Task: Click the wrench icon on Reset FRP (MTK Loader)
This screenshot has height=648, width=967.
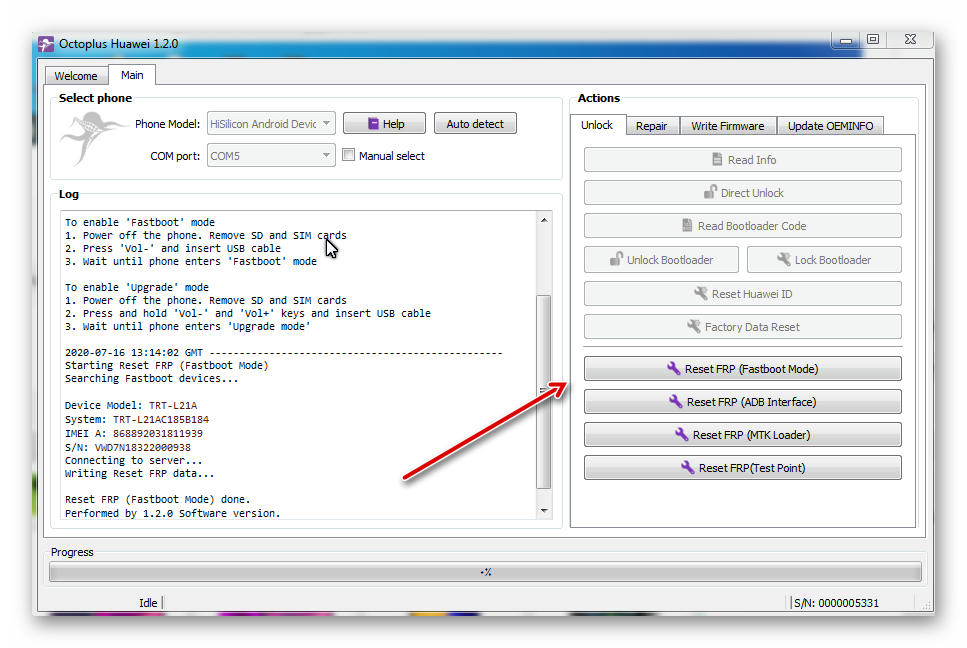Action: coord(681,434)
